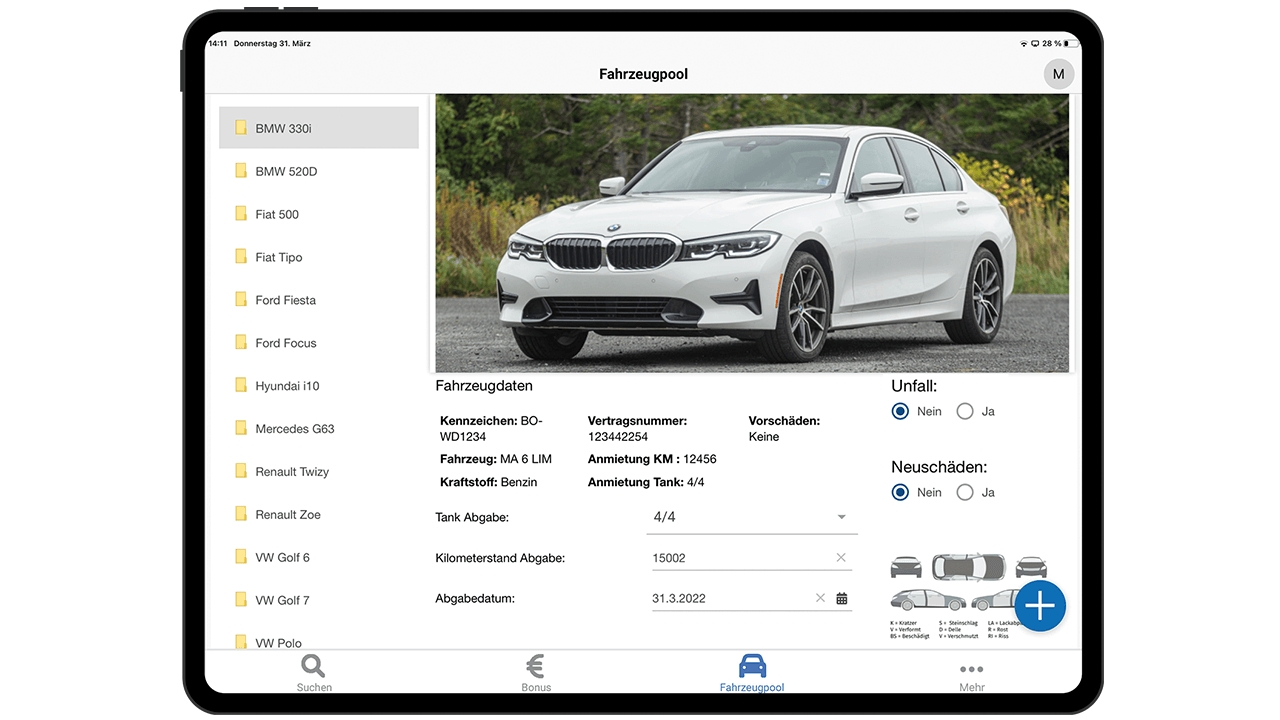Select the front view car diagram
The width and height of the screenshot is (1280, 720).
pyautogui.click(x=906, y=567)
